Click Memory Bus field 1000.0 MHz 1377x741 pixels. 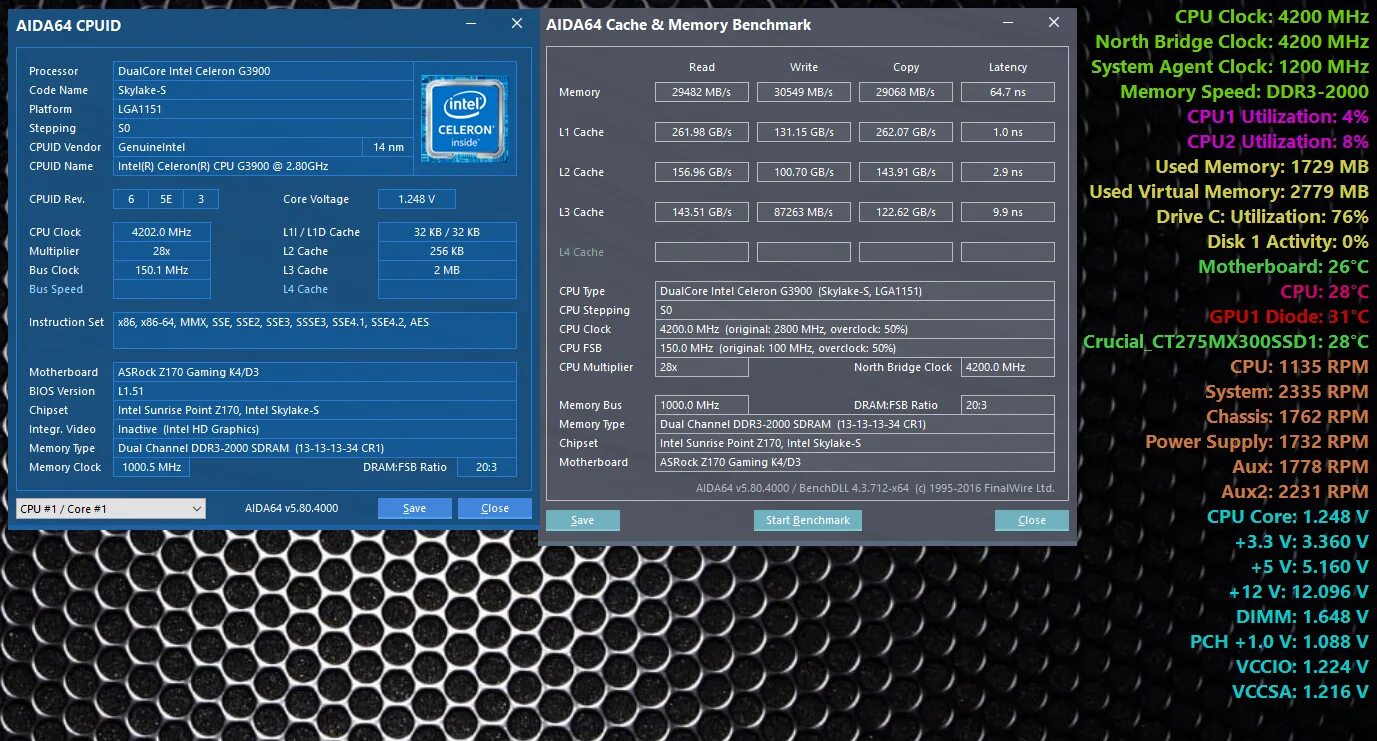click(702, 405)
